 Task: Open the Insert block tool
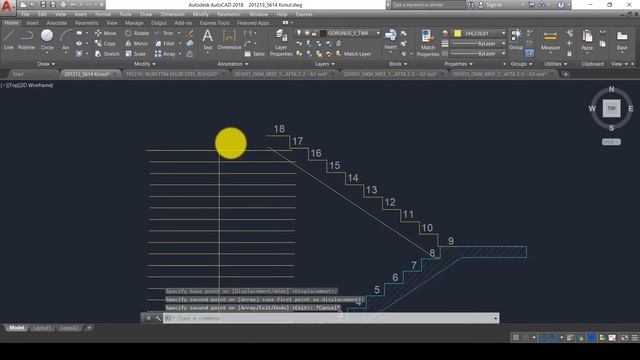coord(390,40)
